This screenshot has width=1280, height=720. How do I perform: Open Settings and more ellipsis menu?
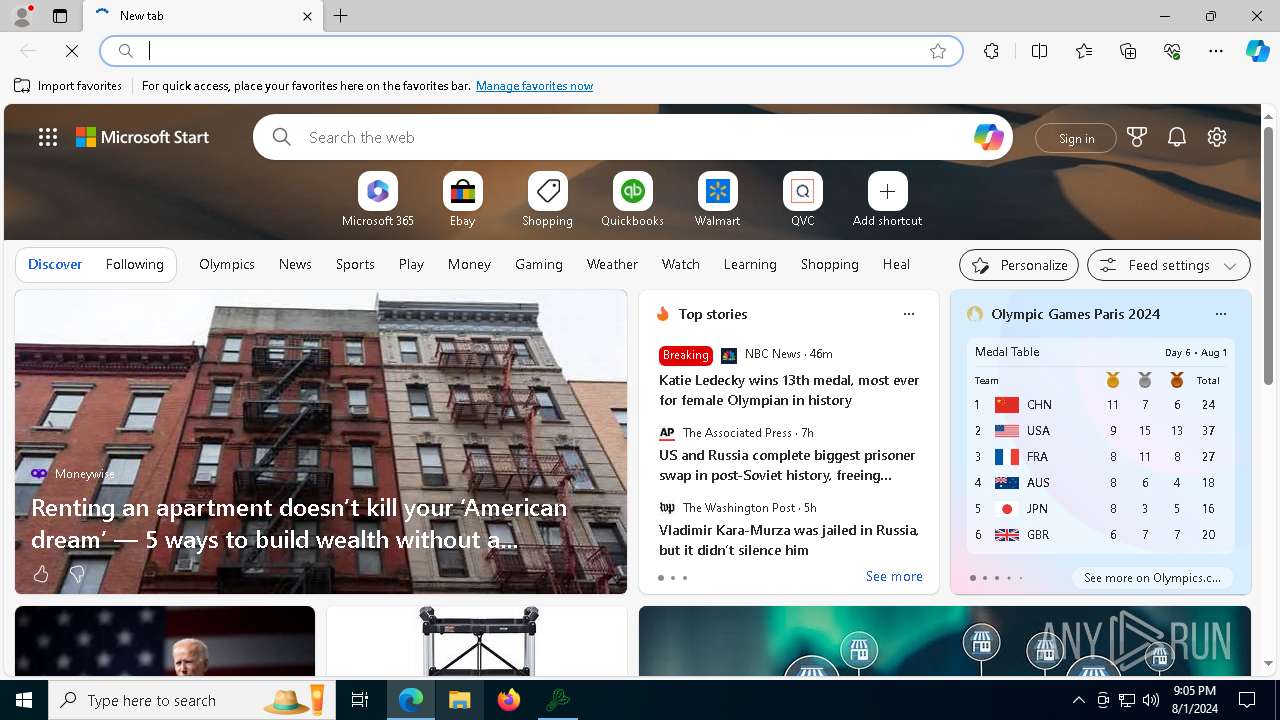(1216, 51)
